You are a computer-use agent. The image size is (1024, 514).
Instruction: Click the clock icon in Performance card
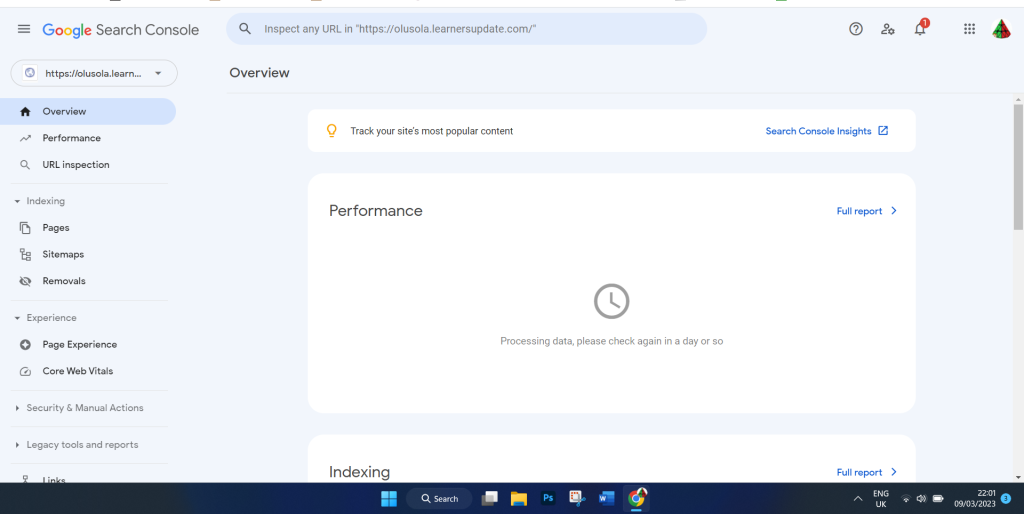[x=611, y=301]
